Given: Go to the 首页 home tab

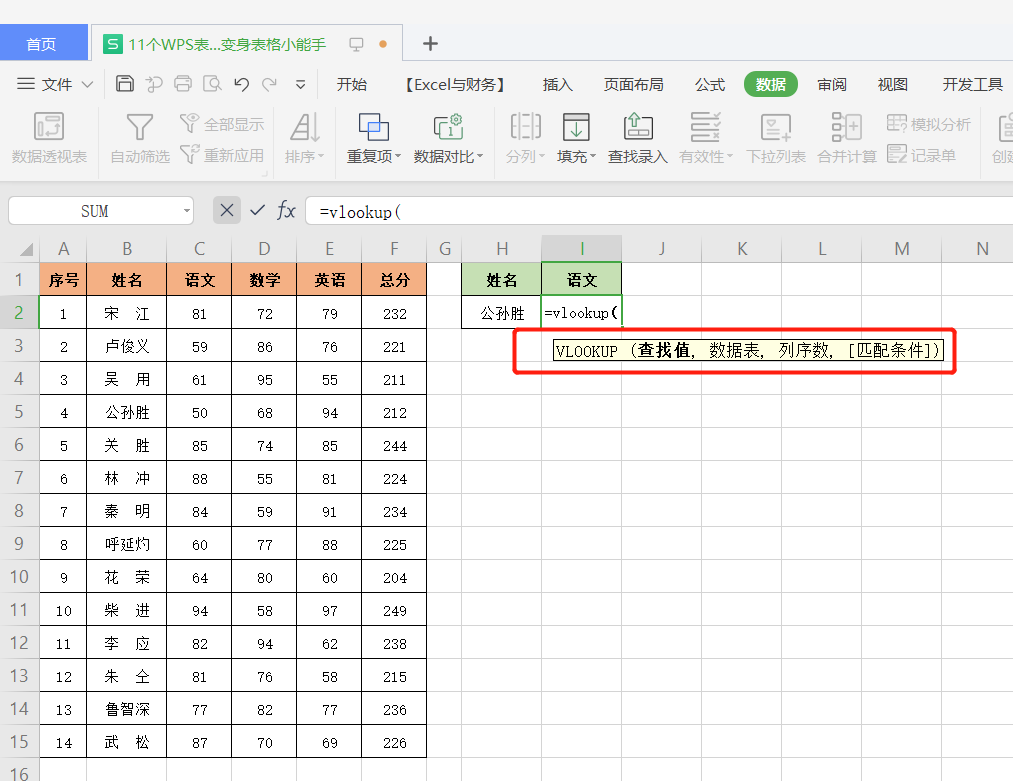Looking at the screenshot, I should (42, 43).
